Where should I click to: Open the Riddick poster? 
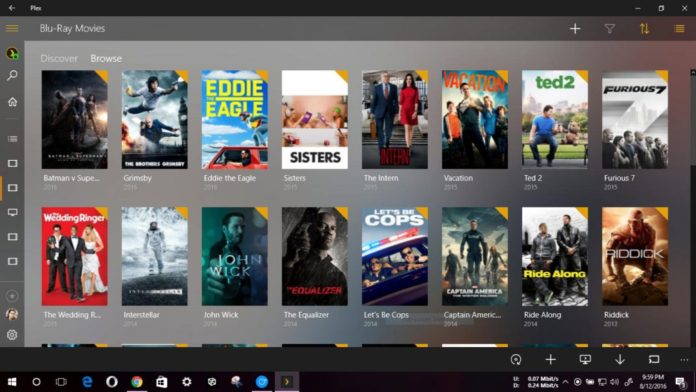click(x=635, y=256)
